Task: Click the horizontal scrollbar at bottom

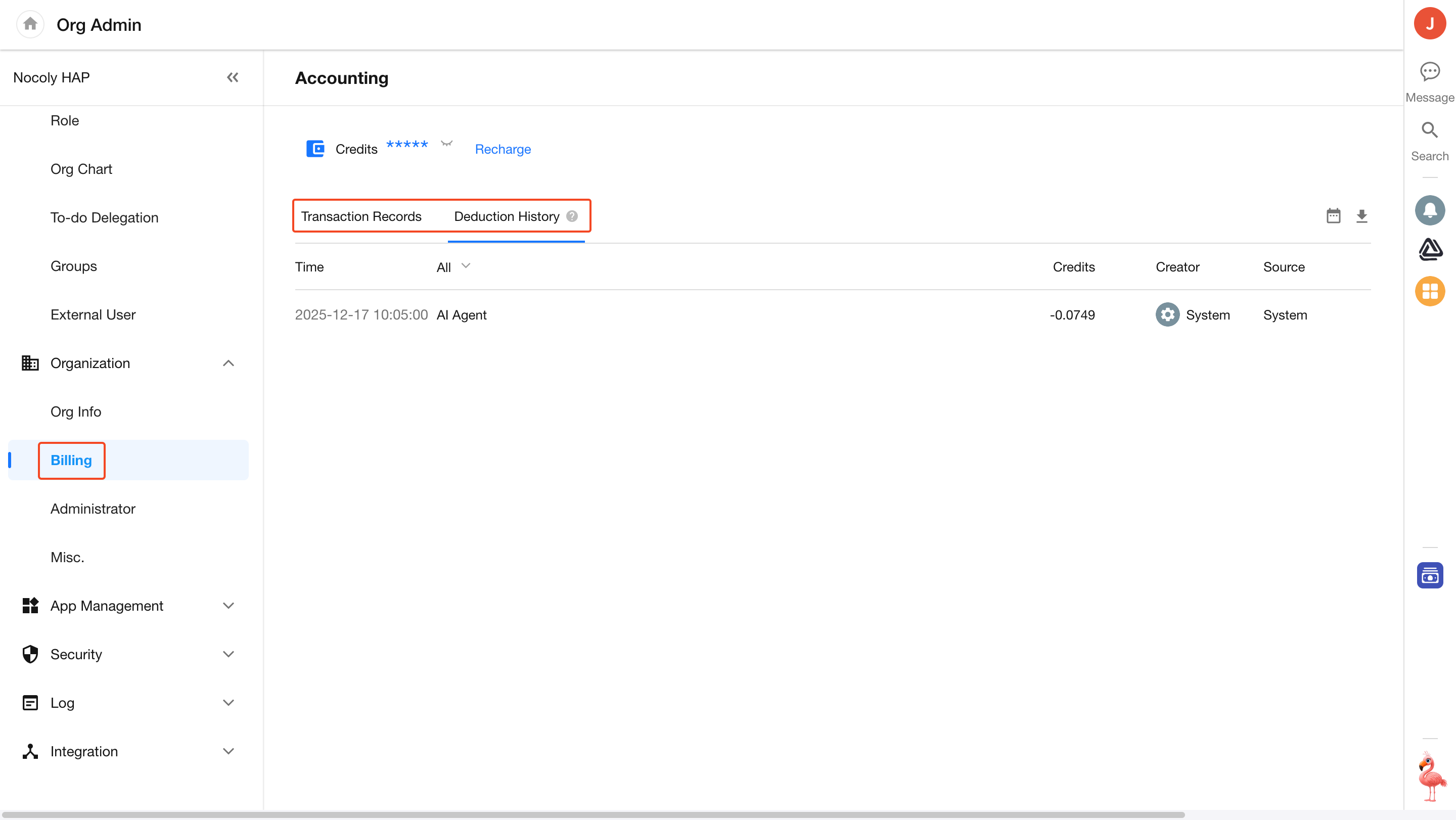Action: (x=594, y=814)
